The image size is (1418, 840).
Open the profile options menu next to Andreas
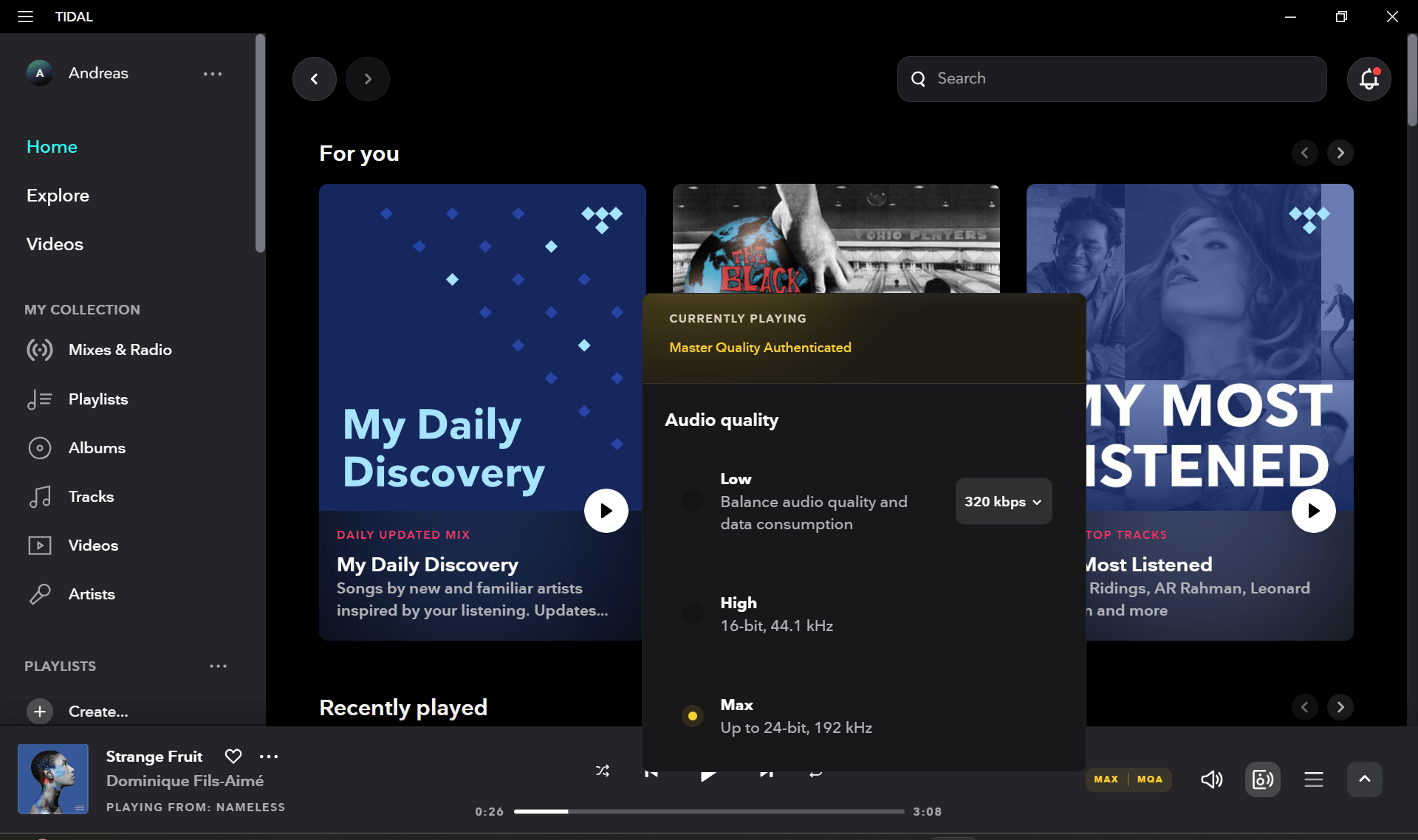point(213,73)
